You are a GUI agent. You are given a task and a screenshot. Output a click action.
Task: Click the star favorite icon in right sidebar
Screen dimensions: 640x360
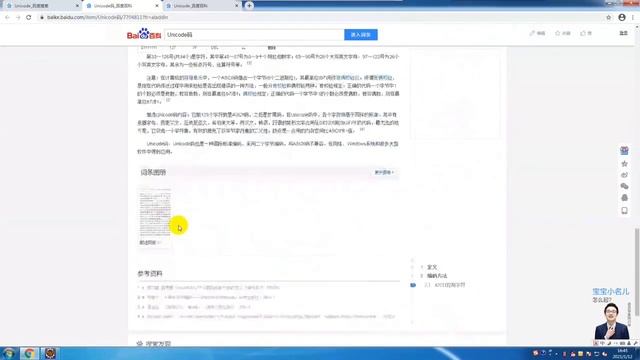coord(624,164)
